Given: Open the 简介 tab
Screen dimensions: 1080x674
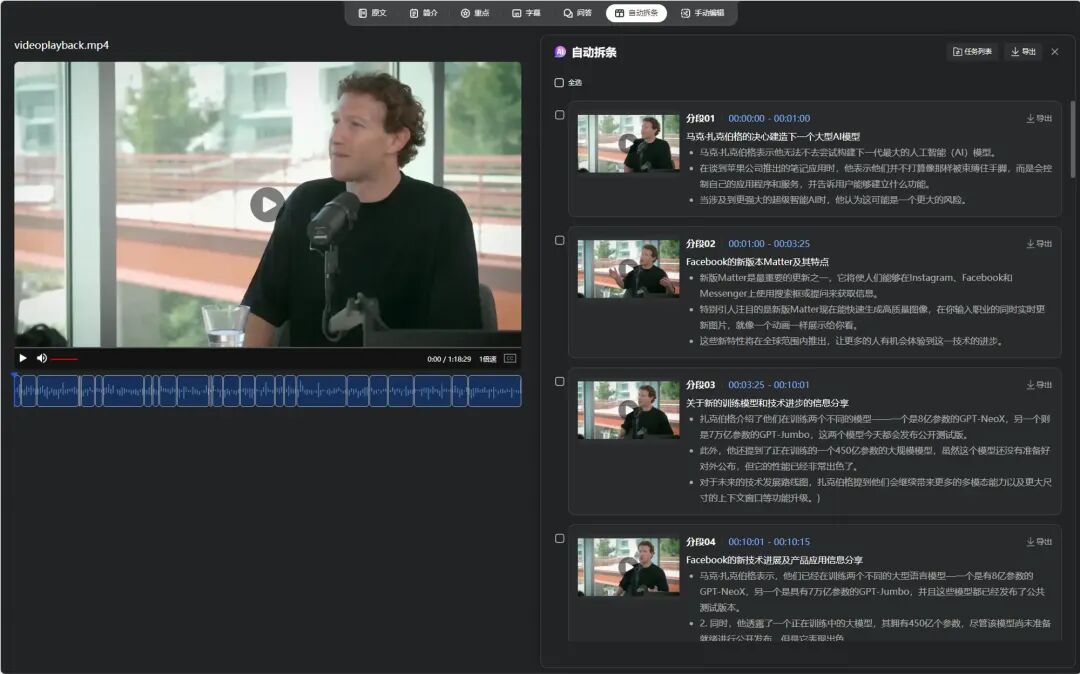Looking at the screenshot, I should coord(424,13).
